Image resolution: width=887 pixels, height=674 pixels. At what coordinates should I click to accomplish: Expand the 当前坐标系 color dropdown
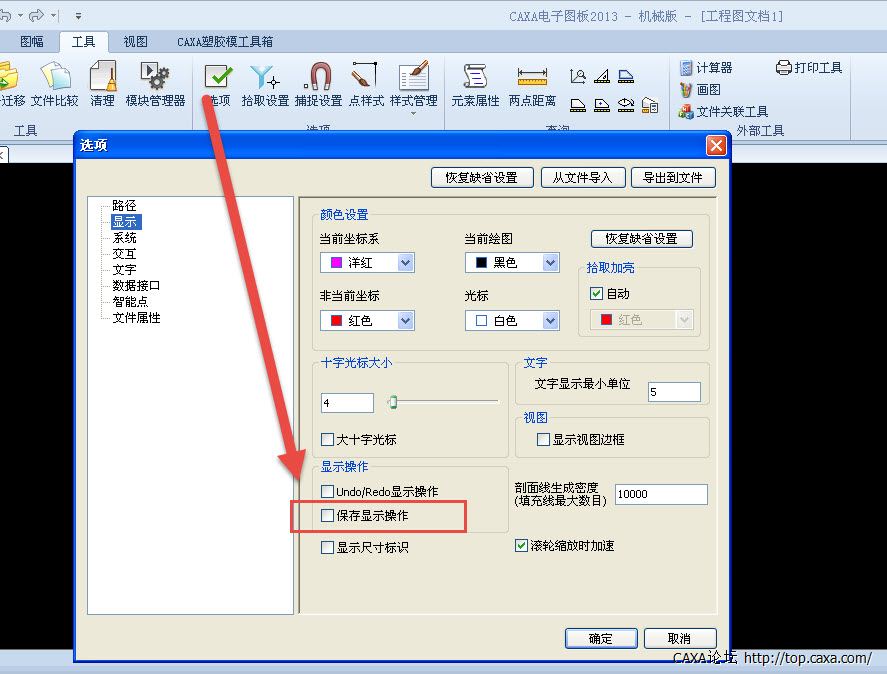coord(405,263)
